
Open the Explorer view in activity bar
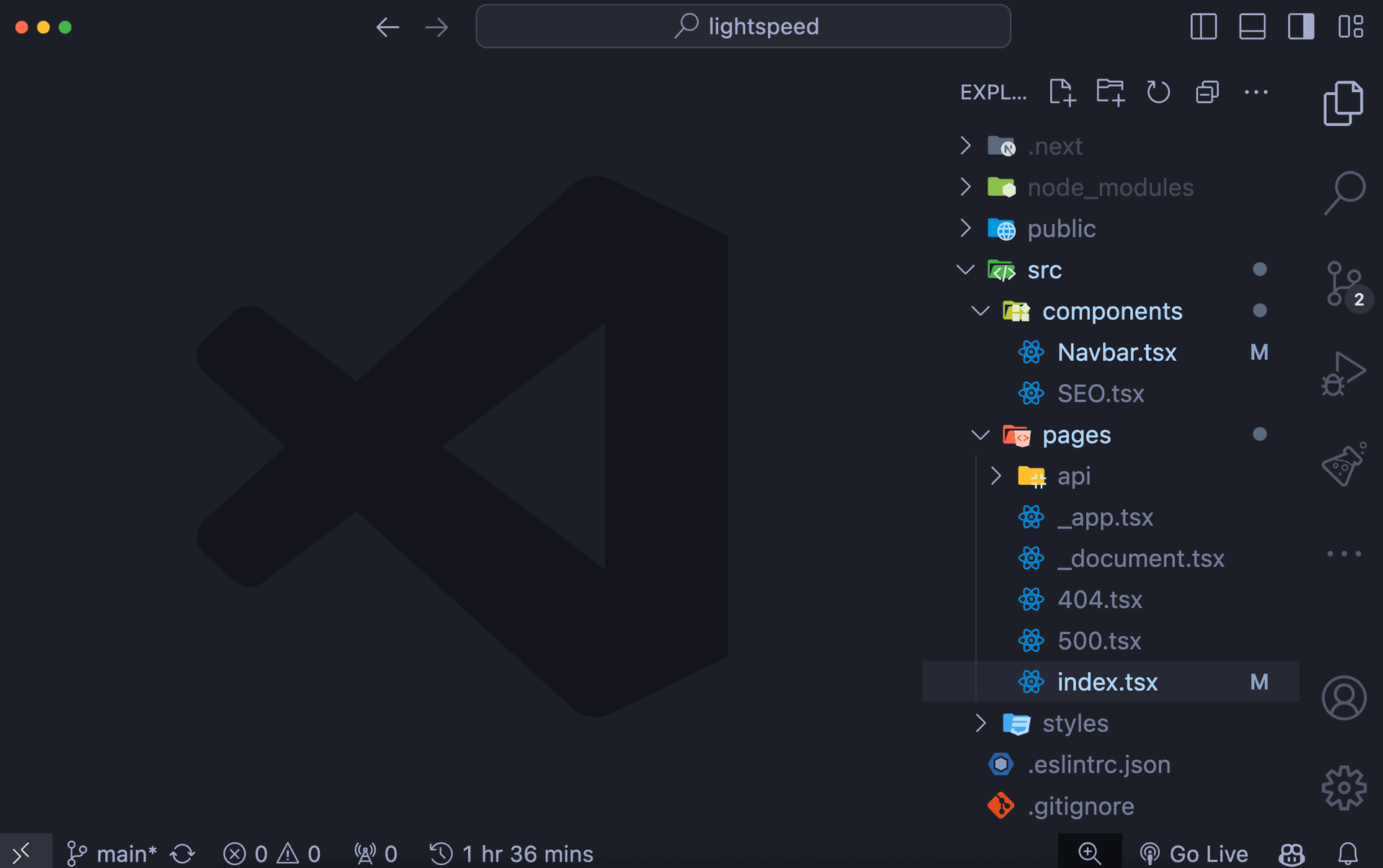point(1343,103)
